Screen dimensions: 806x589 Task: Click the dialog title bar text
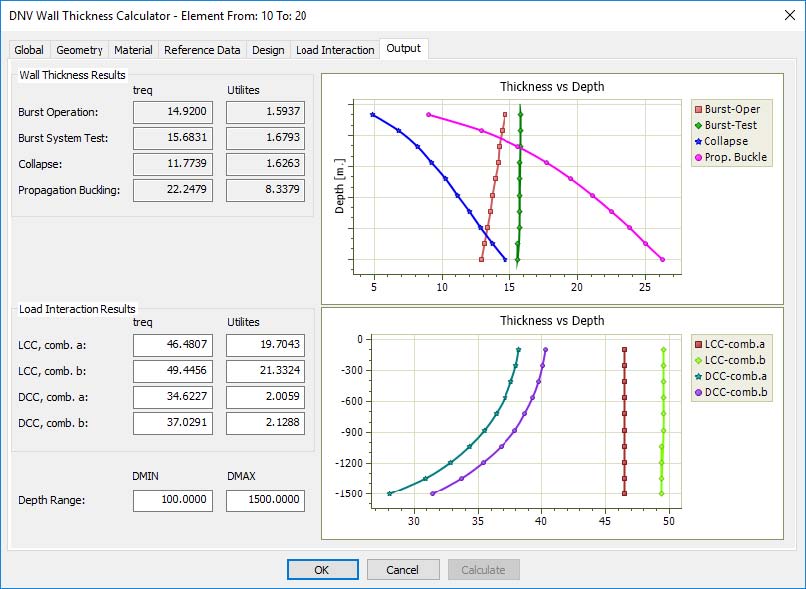157,16
